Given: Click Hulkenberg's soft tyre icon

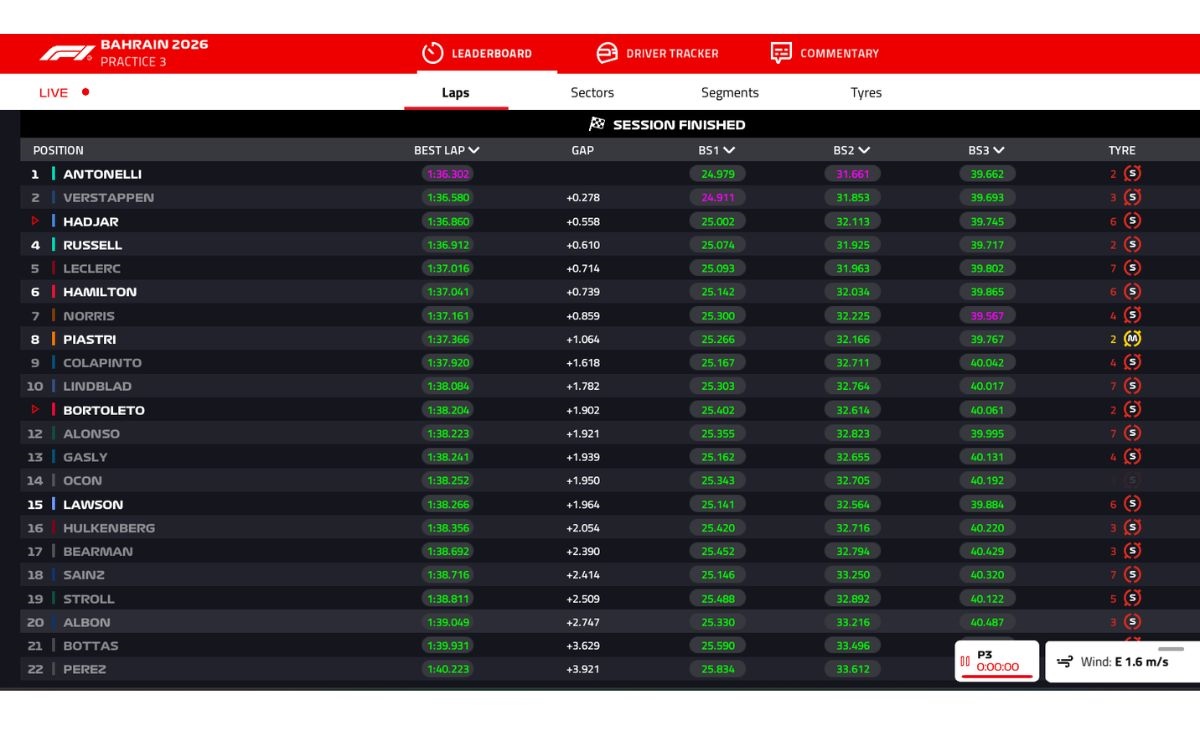Looking at the screenshot, I should 1132,527.
